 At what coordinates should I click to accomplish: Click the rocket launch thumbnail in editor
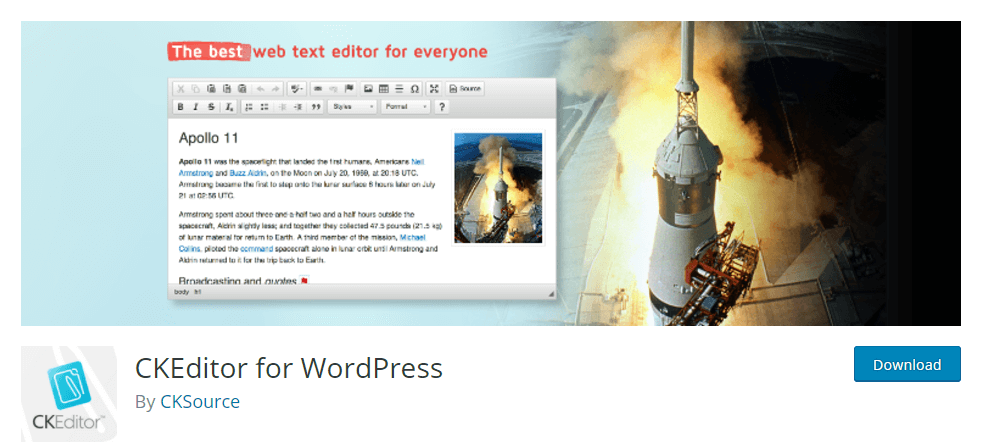click(x=499, y=188)
